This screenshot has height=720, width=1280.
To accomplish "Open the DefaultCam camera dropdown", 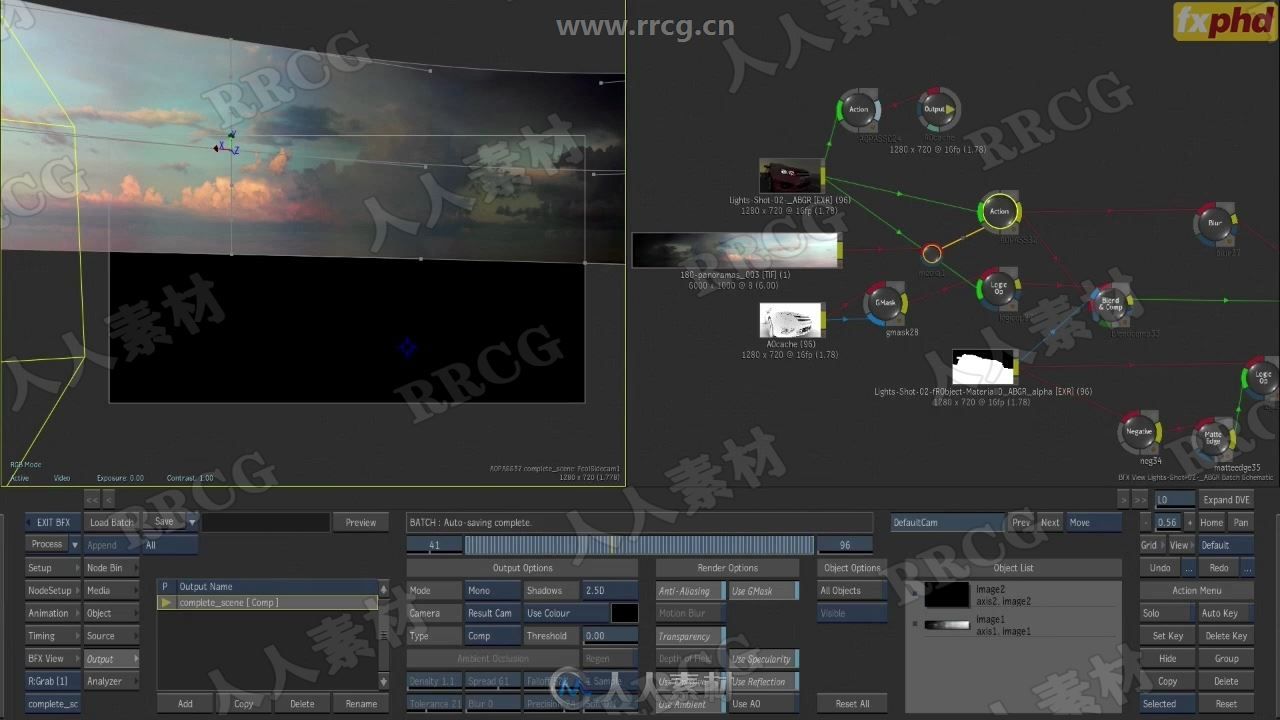I will [947, 522].
